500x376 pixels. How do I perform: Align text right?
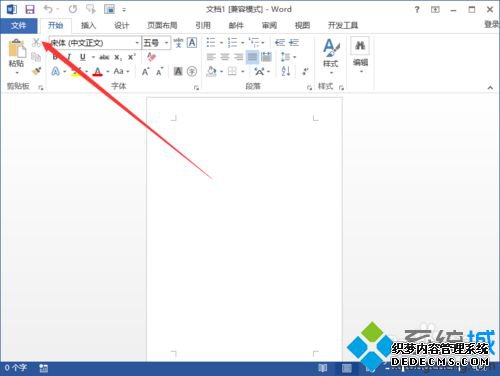tap(238, 57)
